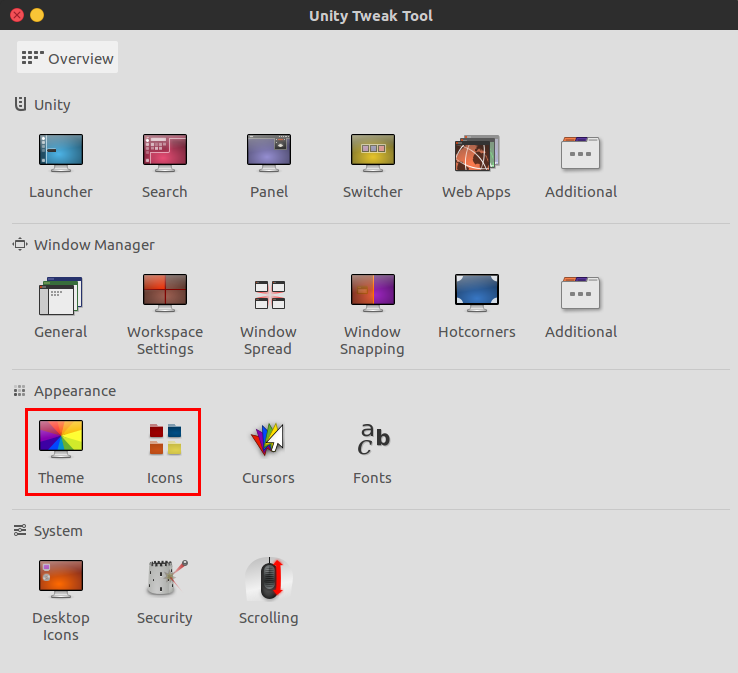
Task: Open the Desktop Icons settings
Action: tap(61, 578)
